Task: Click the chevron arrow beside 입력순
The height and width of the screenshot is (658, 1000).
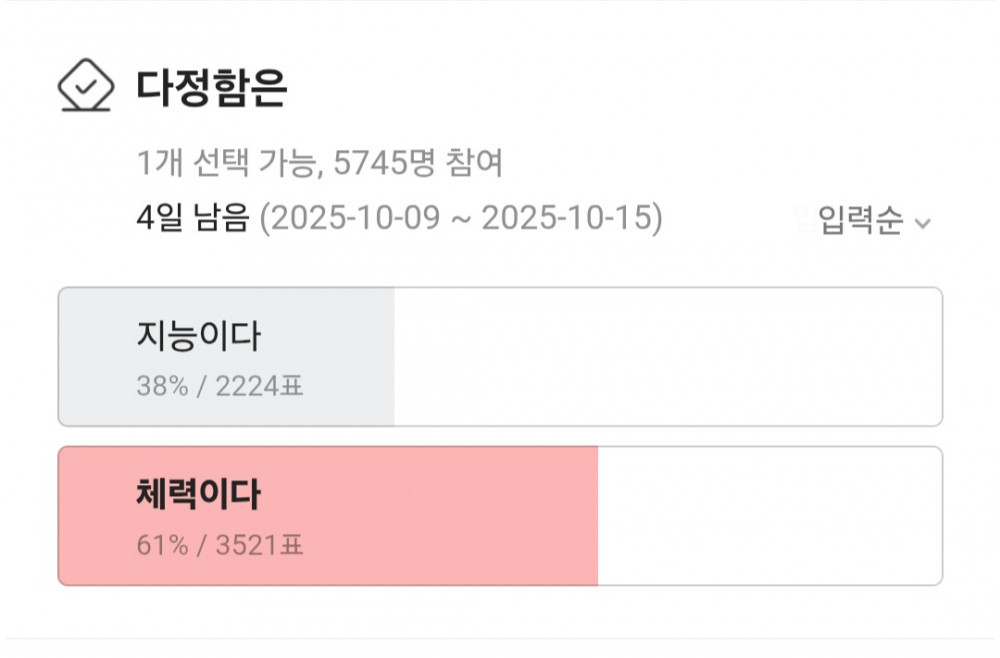Action: pyautogui.click(x=923, y=223)
